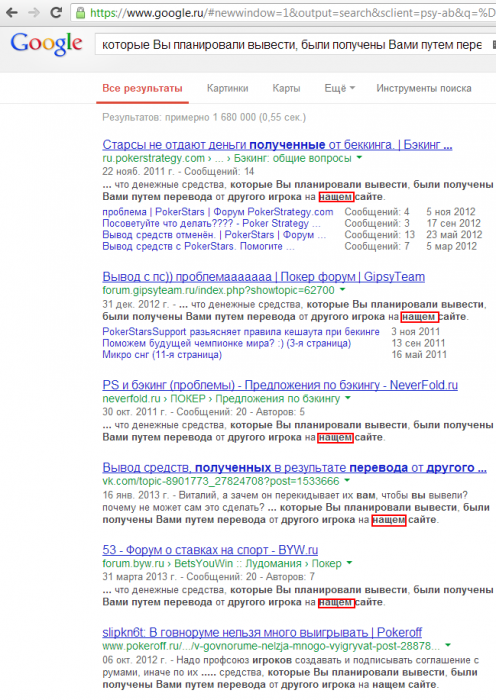
Task: Click date text 5 мар 2012
Action: [451, 246]
